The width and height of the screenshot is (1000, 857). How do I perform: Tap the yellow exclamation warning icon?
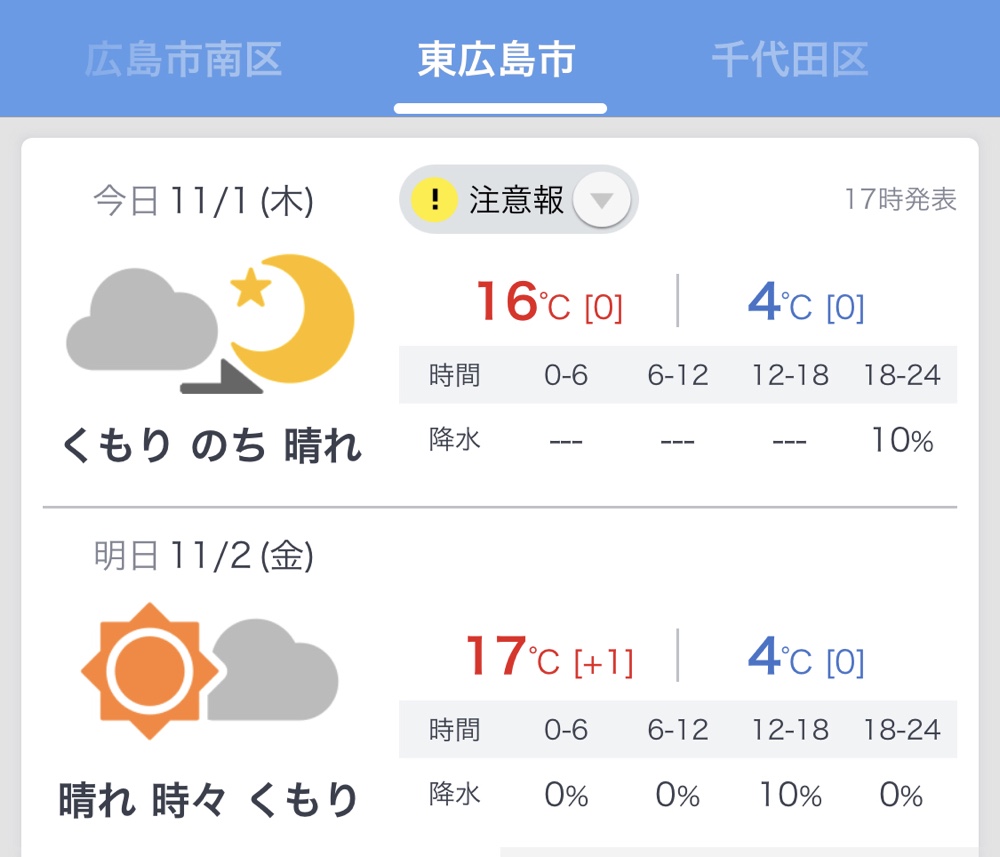(434, 200)
